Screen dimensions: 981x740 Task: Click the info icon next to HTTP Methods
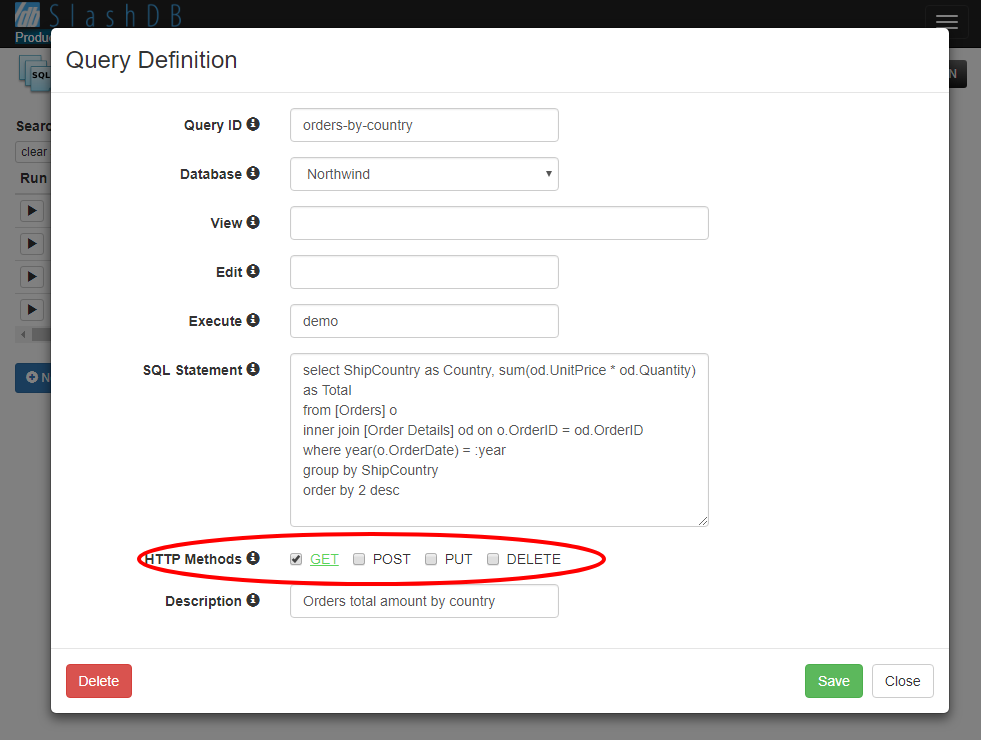253,558
